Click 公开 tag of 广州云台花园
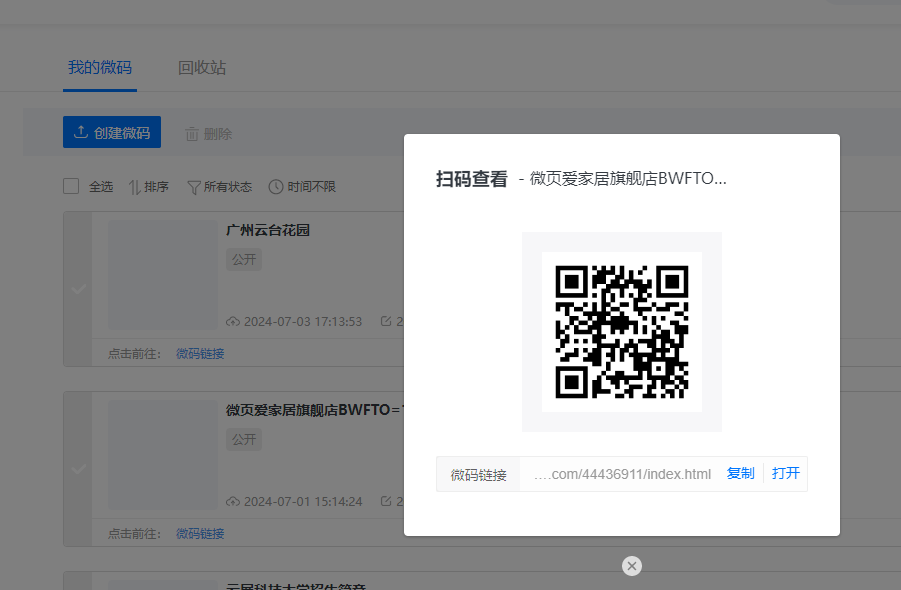Image resolution: width=901 pixels, height=590 pixels. point(244,260)
